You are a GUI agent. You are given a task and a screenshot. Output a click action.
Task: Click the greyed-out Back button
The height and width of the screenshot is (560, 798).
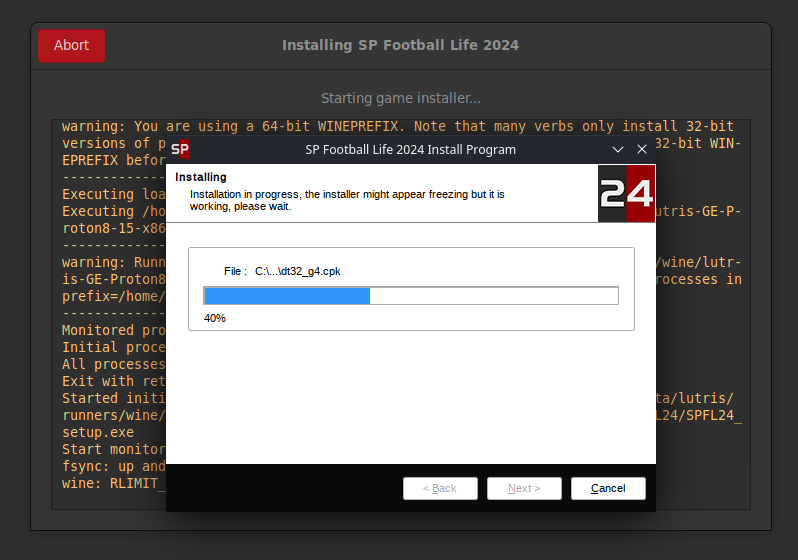coord(440,488)
